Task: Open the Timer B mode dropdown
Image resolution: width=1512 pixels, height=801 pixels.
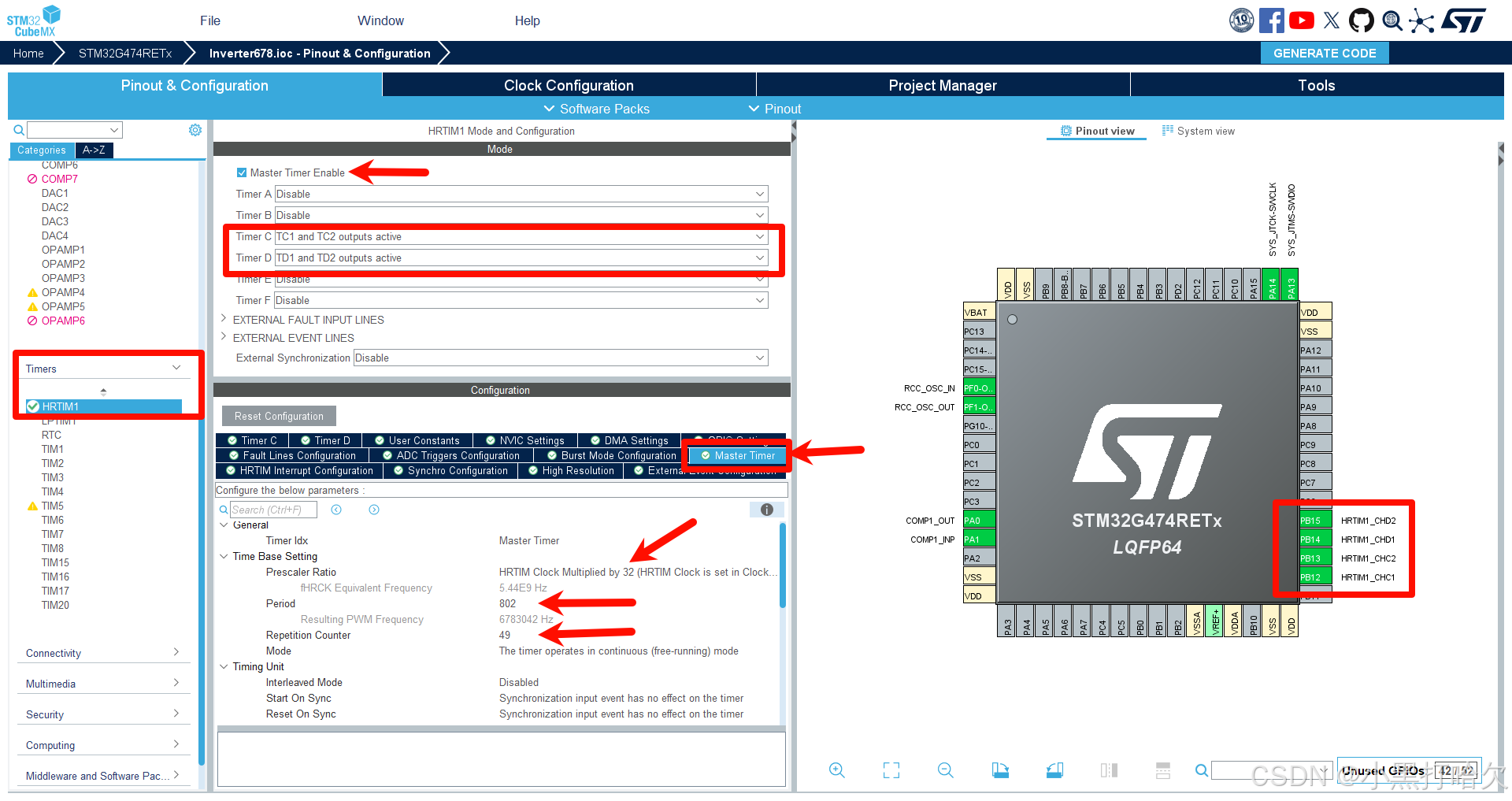Action: pyautogui.click(x=521, y=215)
